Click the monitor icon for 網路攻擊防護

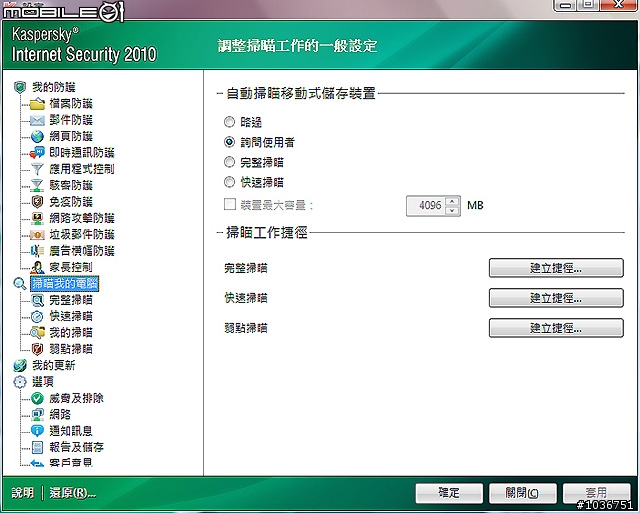coord(37,218)
